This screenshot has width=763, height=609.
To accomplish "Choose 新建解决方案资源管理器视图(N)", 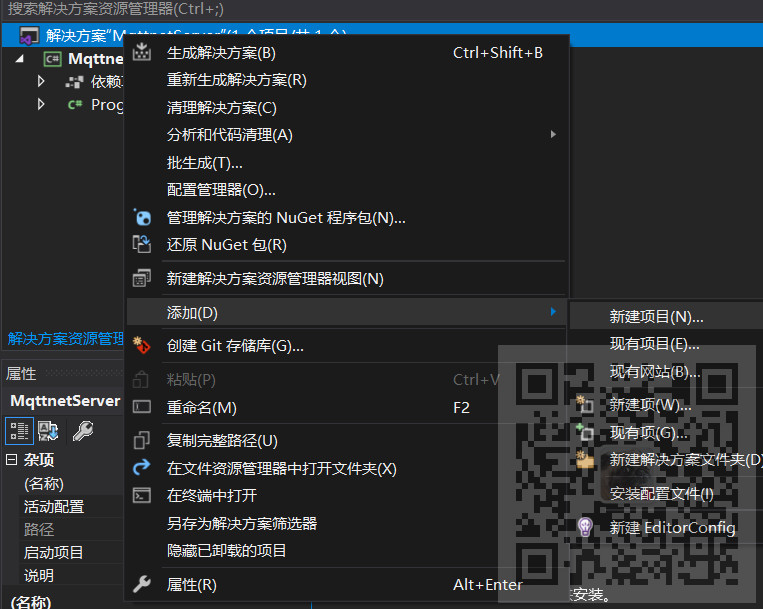I will (x=347, y=279).
